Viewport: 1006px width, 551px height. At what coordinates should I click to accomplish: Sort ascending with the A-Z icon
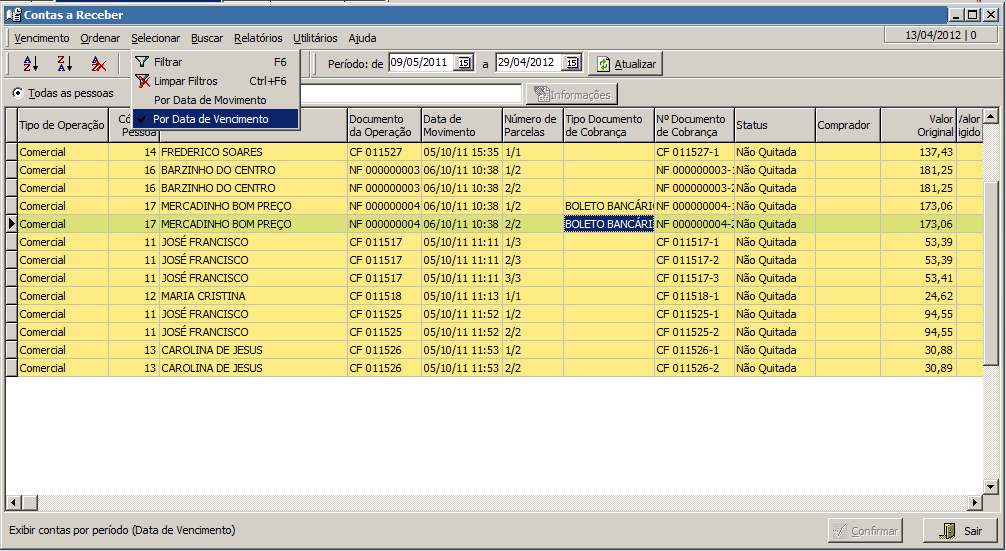coord(31,64)
